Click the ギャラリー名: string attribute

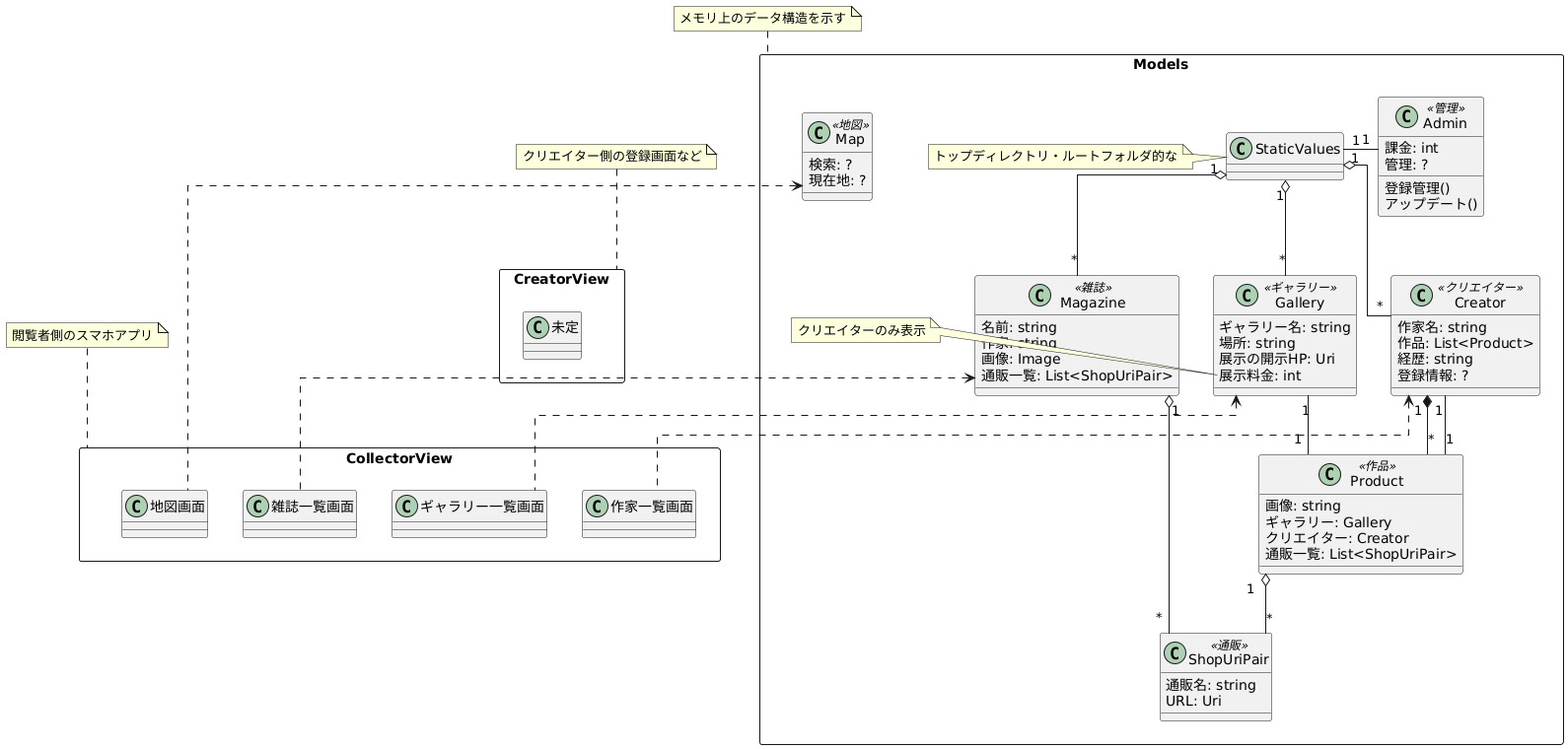tap(1285, 327)
